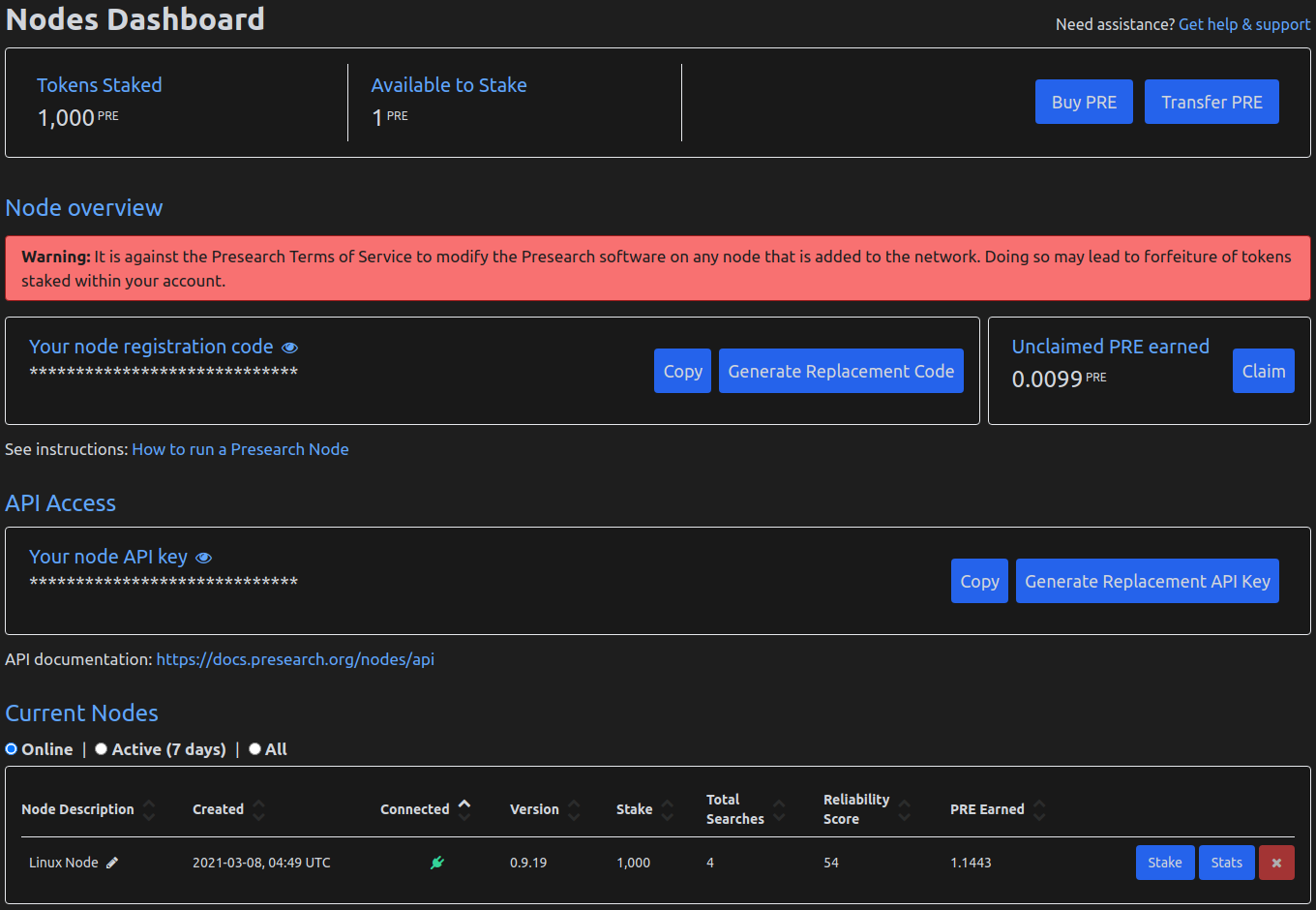Open Get help & support link
This screenshot has height=910, width=1316.
pyautogui.click(x=1244, y=24)
